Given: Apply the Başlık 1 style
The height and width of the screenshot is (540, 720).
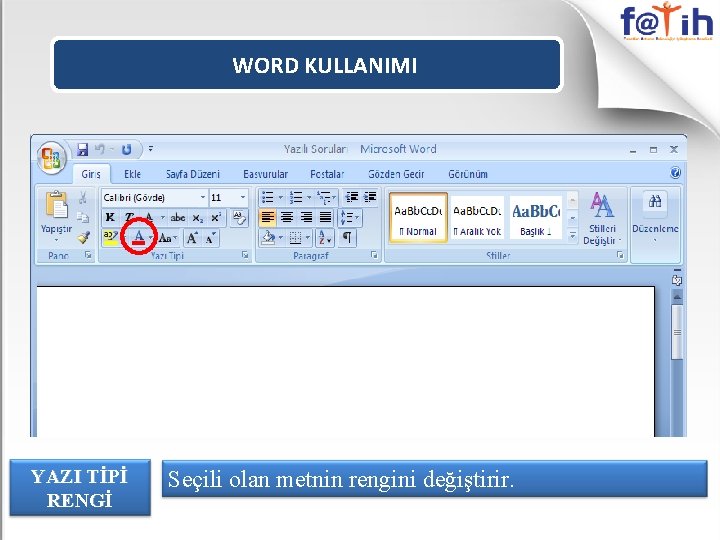Looking at the screenshot, I should click(536, 218).
